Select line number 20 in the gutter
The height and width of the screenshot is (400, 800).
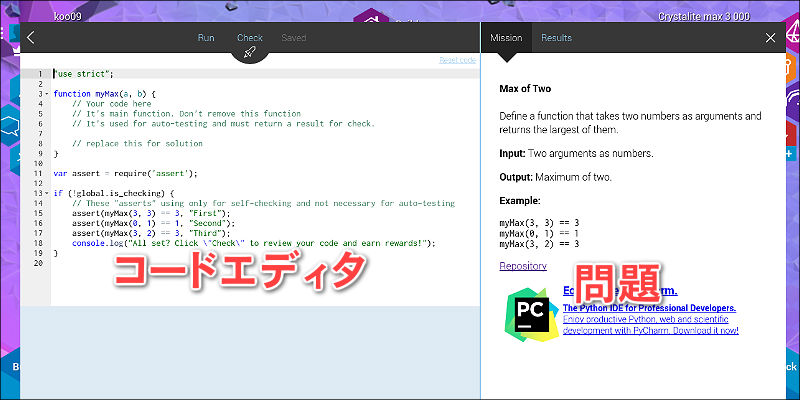point(38,263)
